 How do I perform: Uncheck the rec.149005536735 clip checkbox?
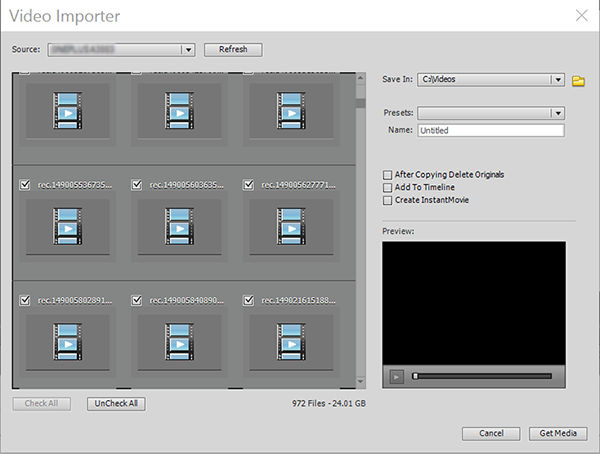tap(25, 185)
